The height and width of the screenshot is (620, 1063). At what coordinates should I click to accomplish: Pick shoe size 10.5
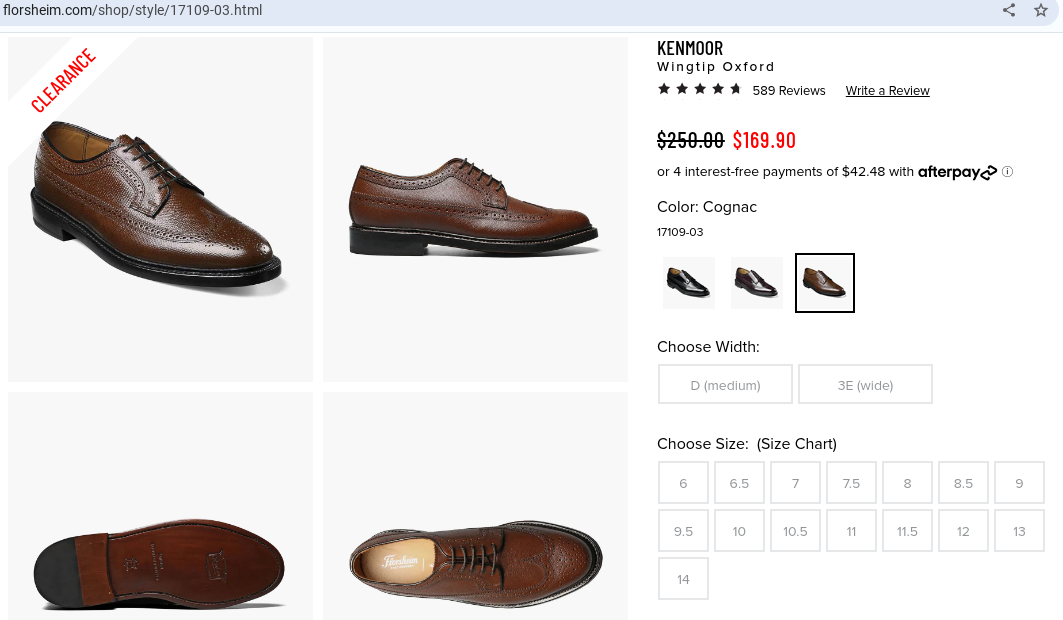[x=795, y=531]
